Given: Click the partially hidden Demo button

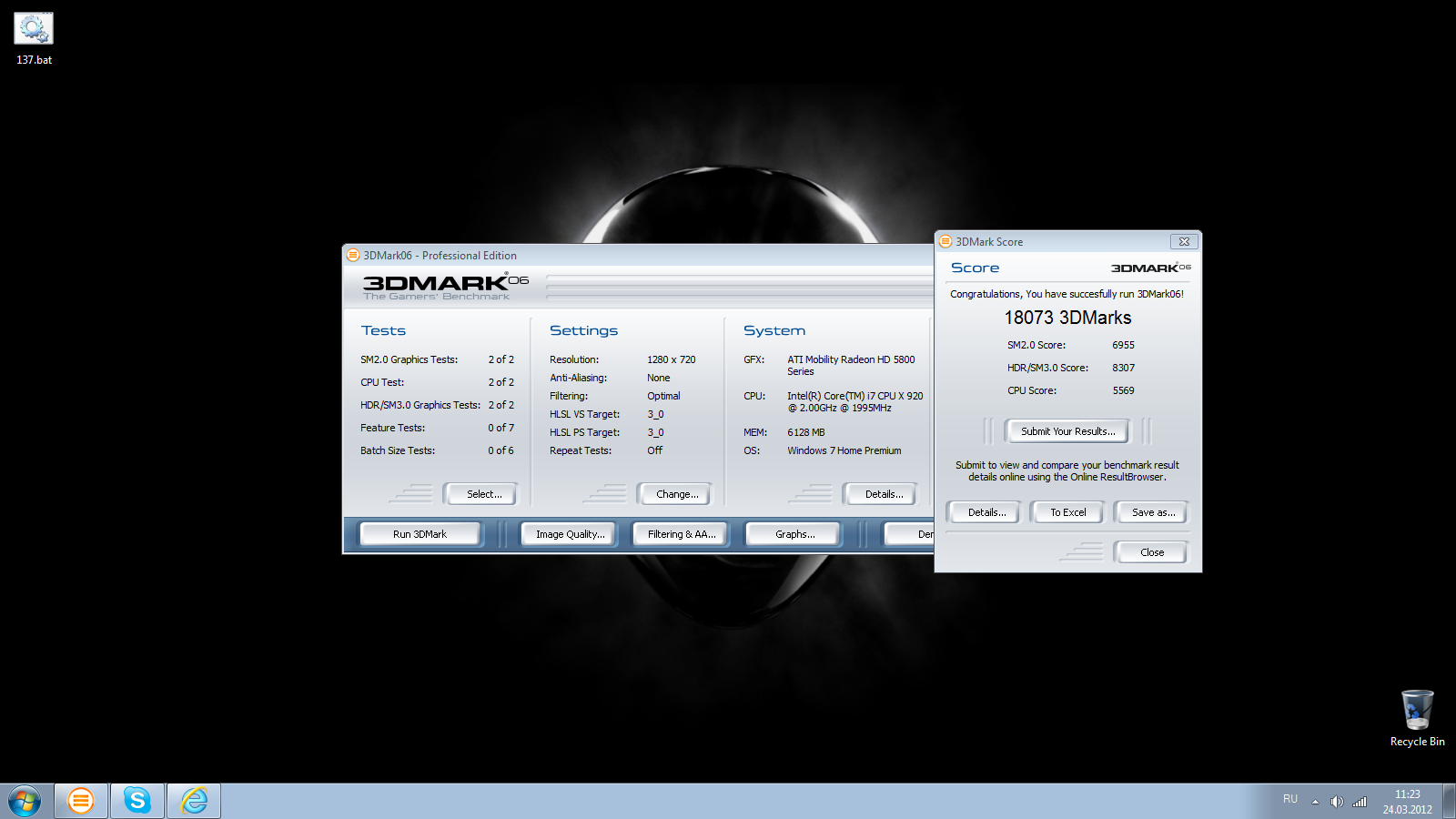Looking at the screenshot, I should point(910,534).
